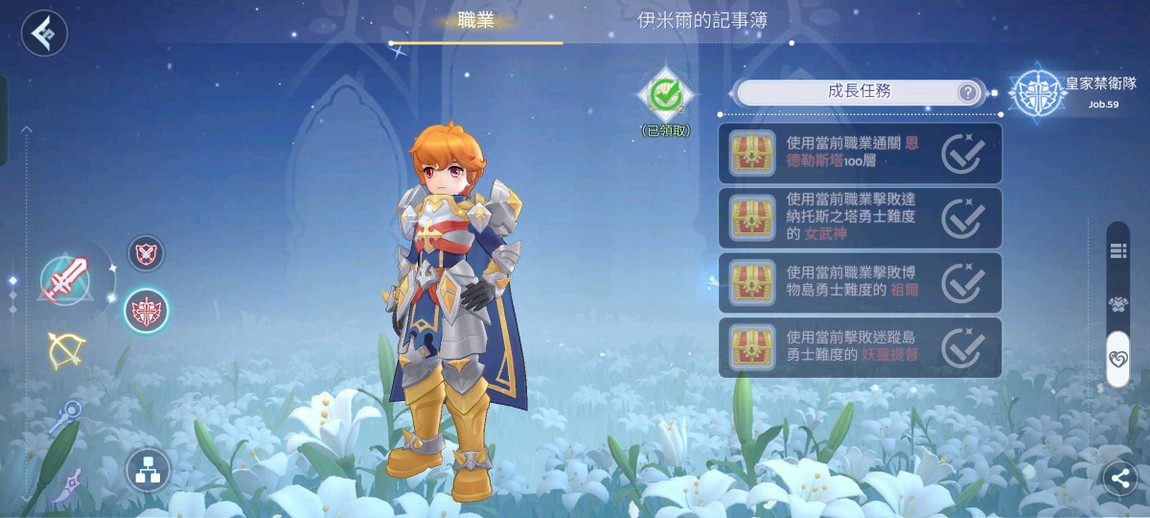Click checkmark for 祖爾 task
The width and height of the screenshot is (1150, 518).
click(x=963, y=282)
